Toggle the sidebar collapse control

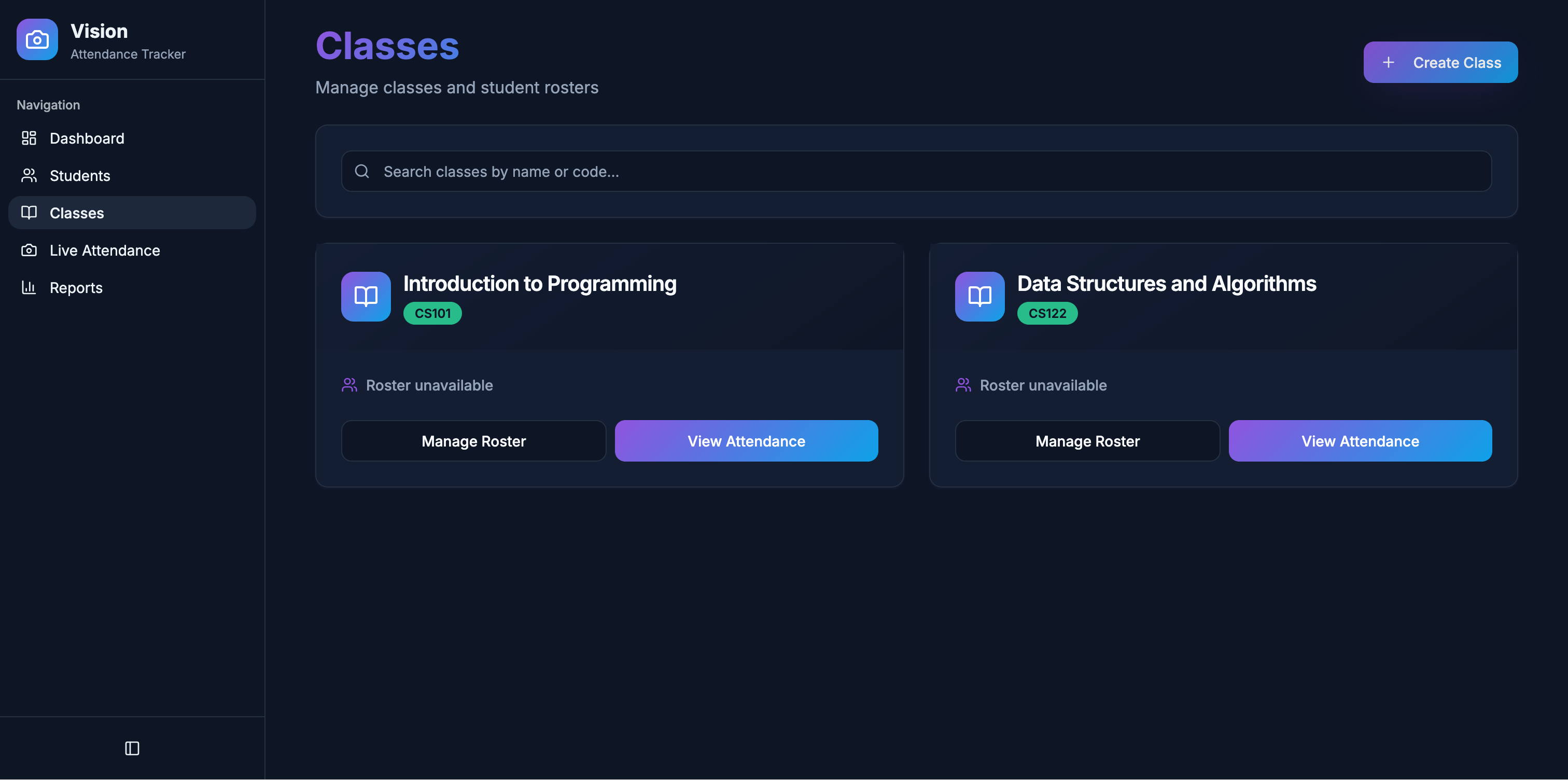[x=132, y=748]
